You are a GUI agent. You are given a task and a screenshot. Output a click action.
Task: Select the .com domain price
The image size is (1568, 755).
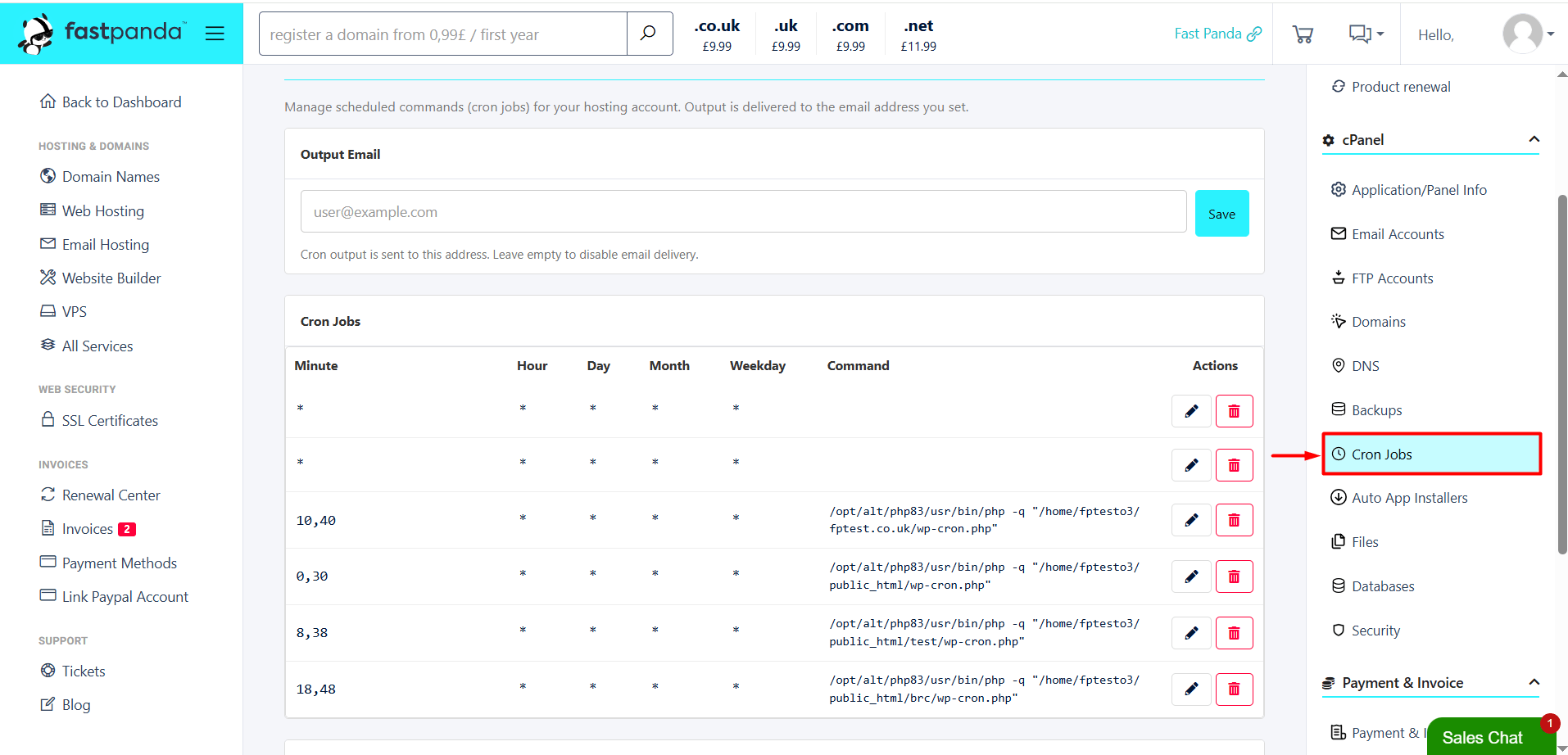(850, 35)
